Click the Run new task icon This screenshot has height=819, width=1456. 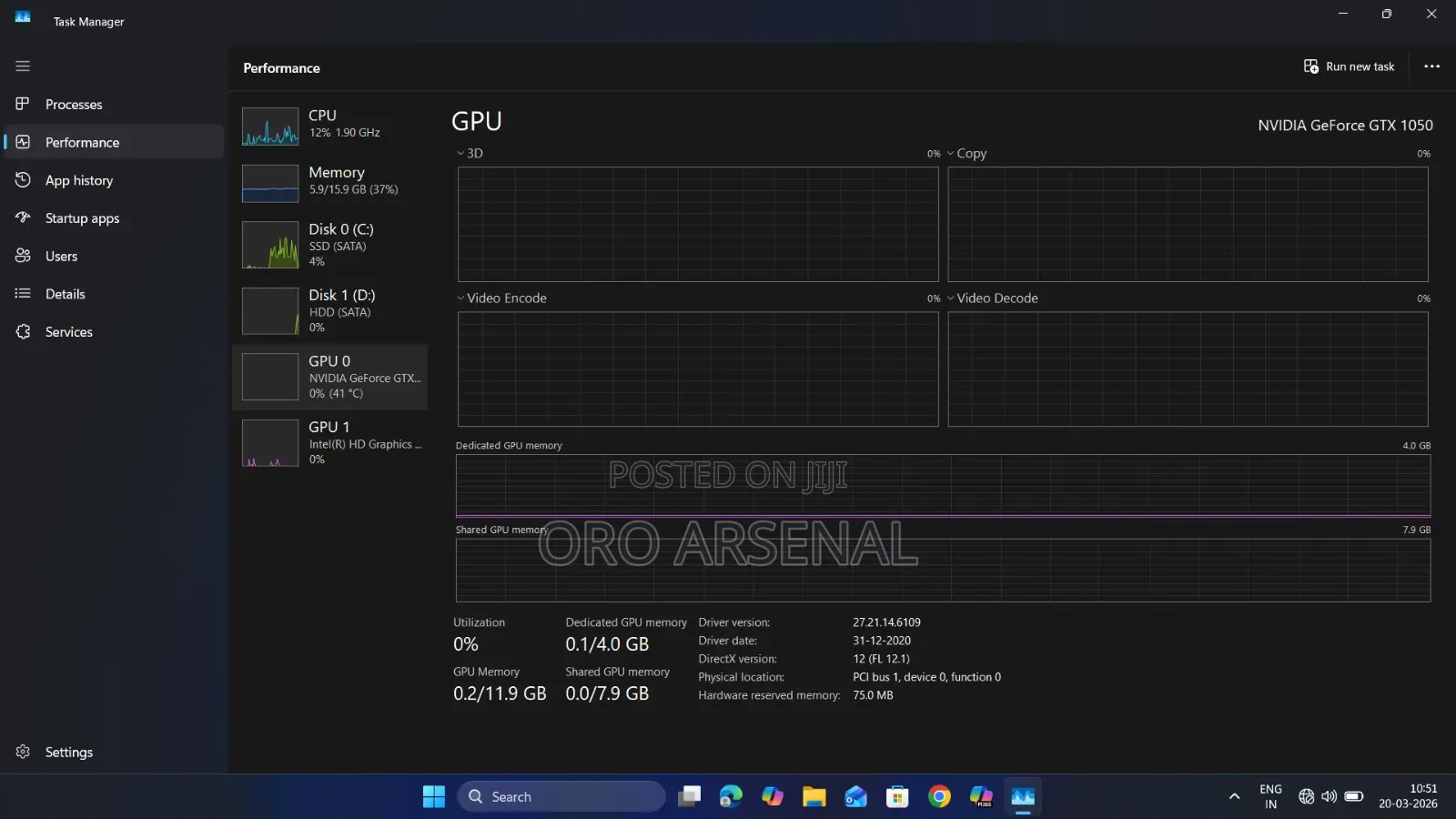1310,66
